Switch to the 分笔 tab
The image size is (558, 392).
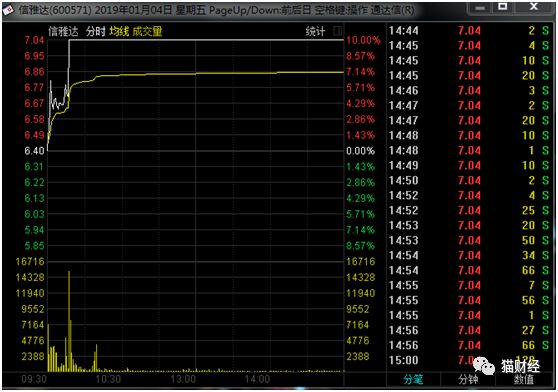point(414,379)
